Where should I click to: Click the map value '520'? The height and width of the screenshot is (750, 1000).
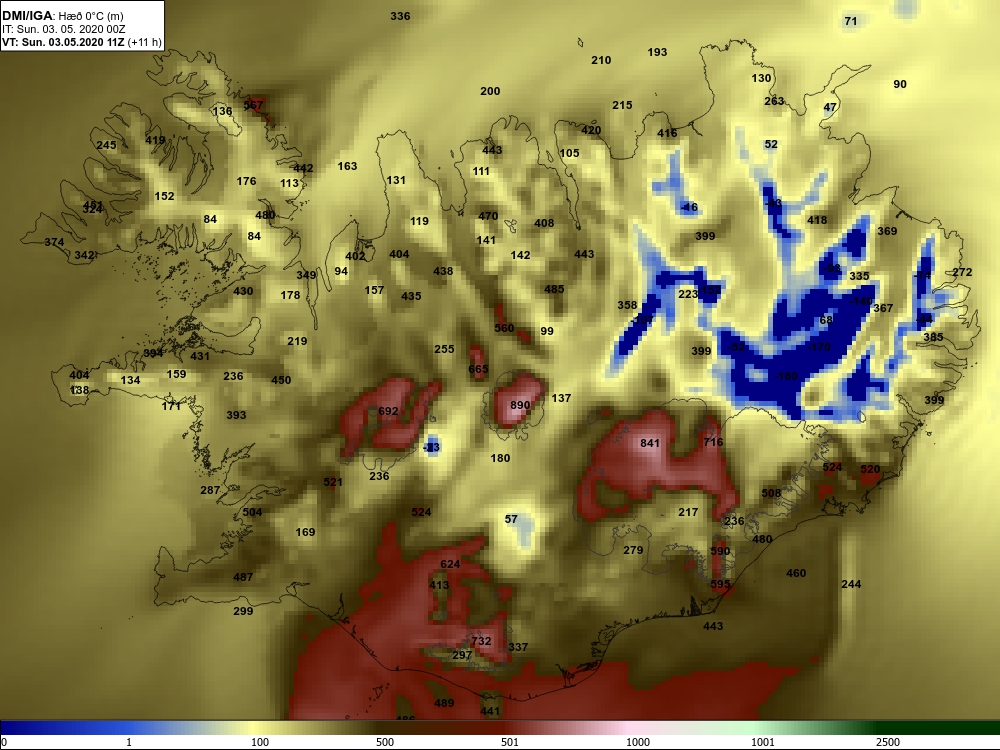[x=870, y=469]
